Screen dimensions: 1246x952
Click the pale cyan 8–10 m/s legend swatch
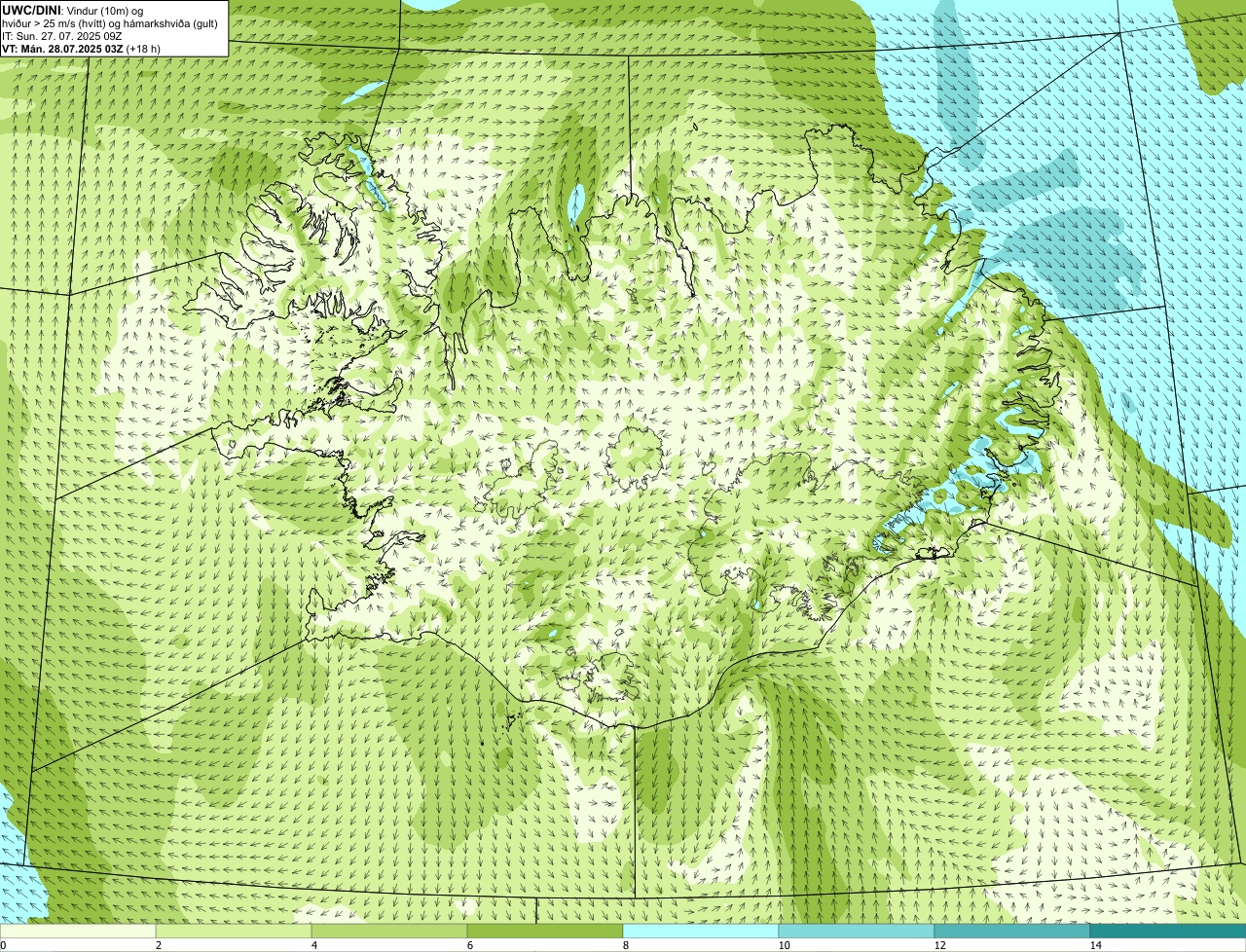click(x=701, y=931)
